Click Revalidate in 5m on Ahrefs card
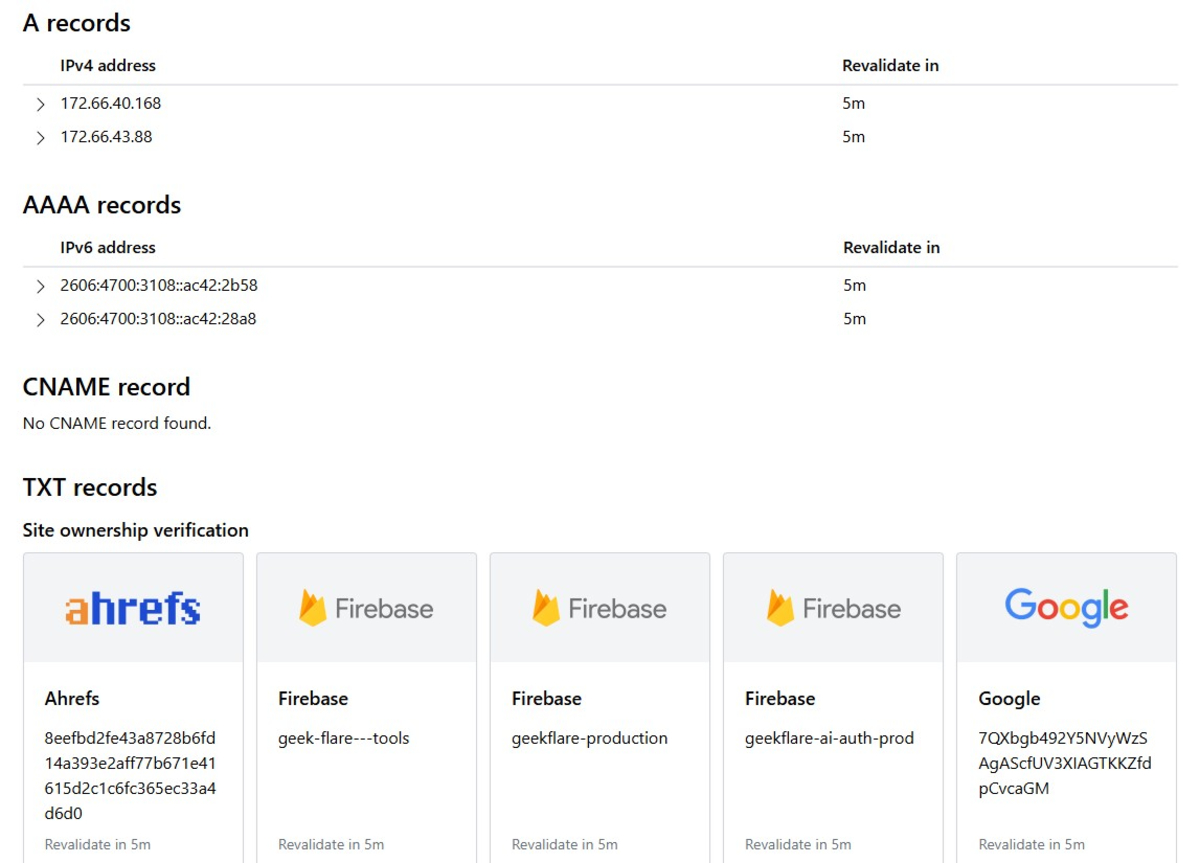This screenshot has height=863, width=1200. pos(98,845)
